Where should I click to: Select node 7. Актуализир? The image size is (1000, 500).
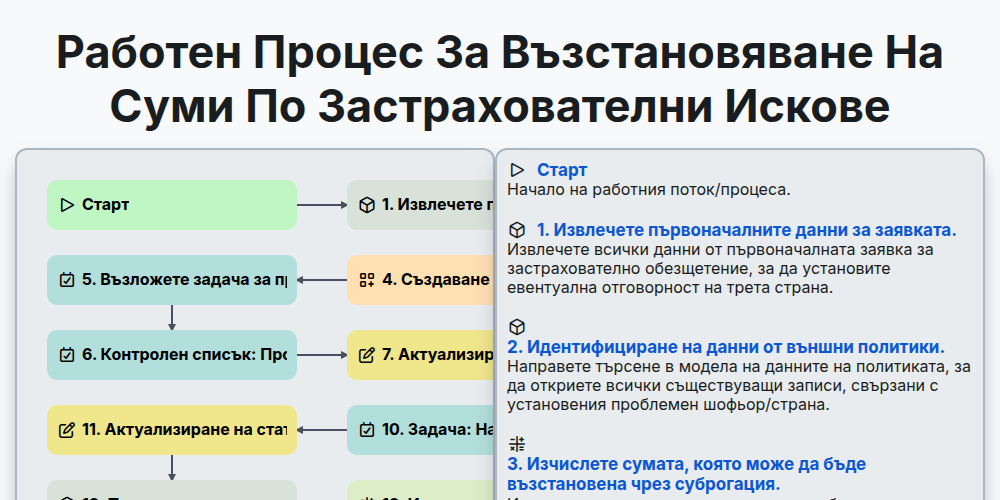click(421, 355)
